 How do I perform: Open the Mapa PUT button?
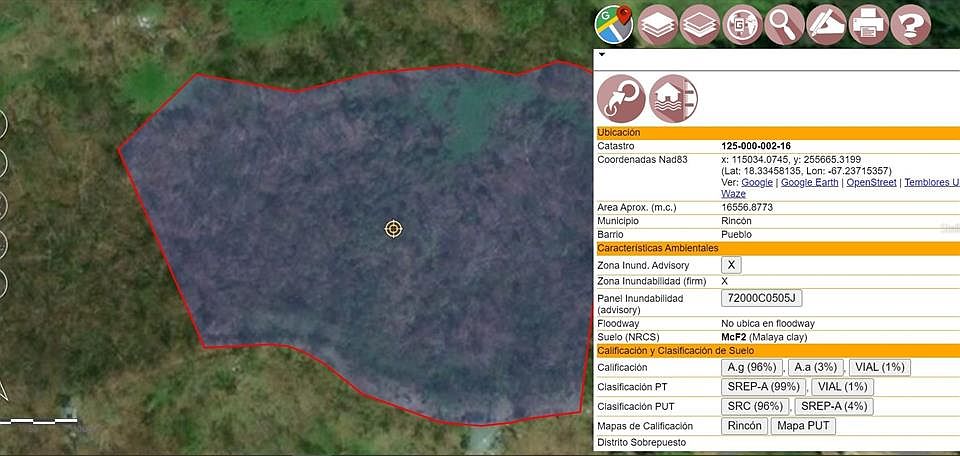(803, 426)
